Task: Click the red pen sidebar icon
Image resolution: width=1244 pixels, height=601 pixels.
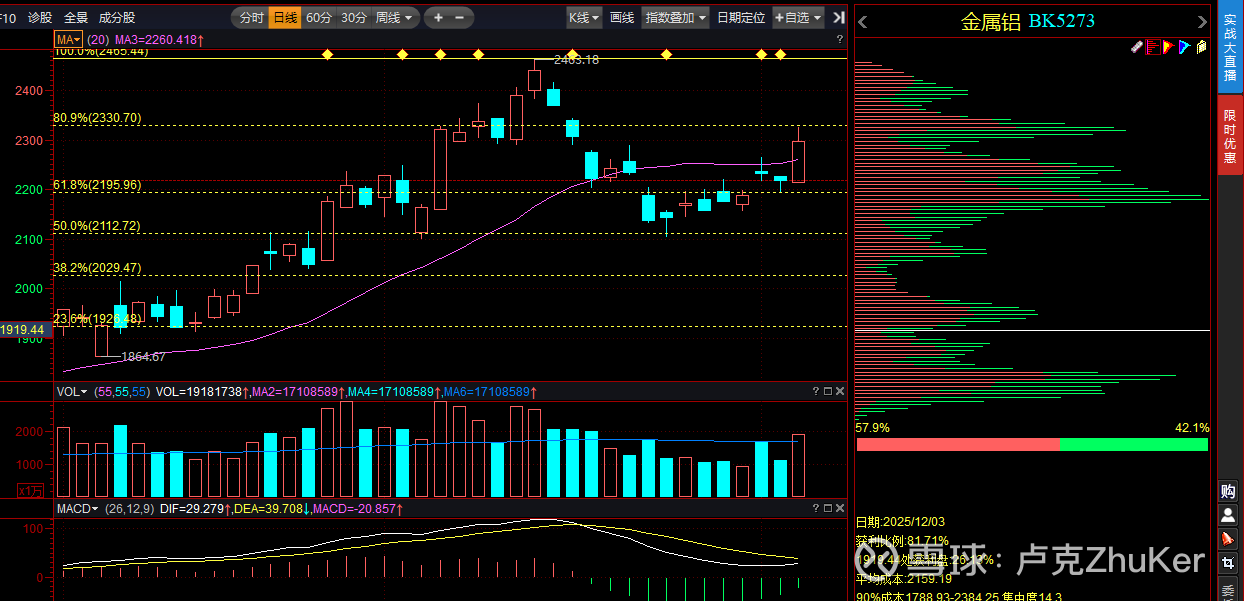Action: pos(1228,539)
